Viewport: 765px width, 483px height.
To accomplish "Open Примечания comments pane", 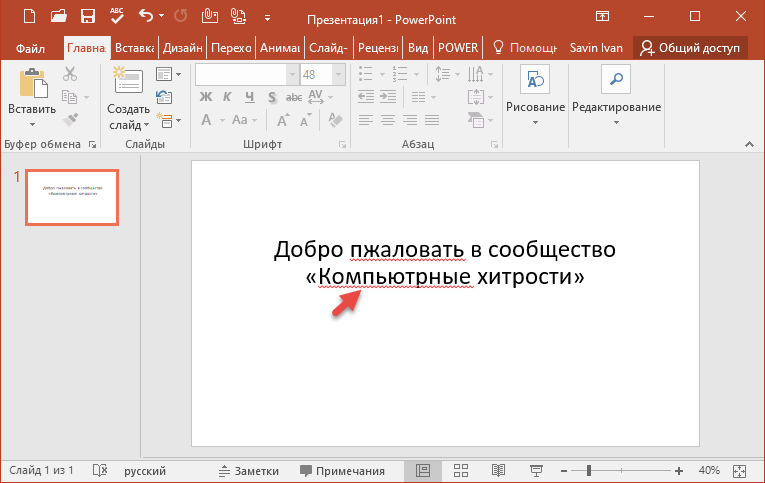I will pyautogui.click(x=342, y=471).
